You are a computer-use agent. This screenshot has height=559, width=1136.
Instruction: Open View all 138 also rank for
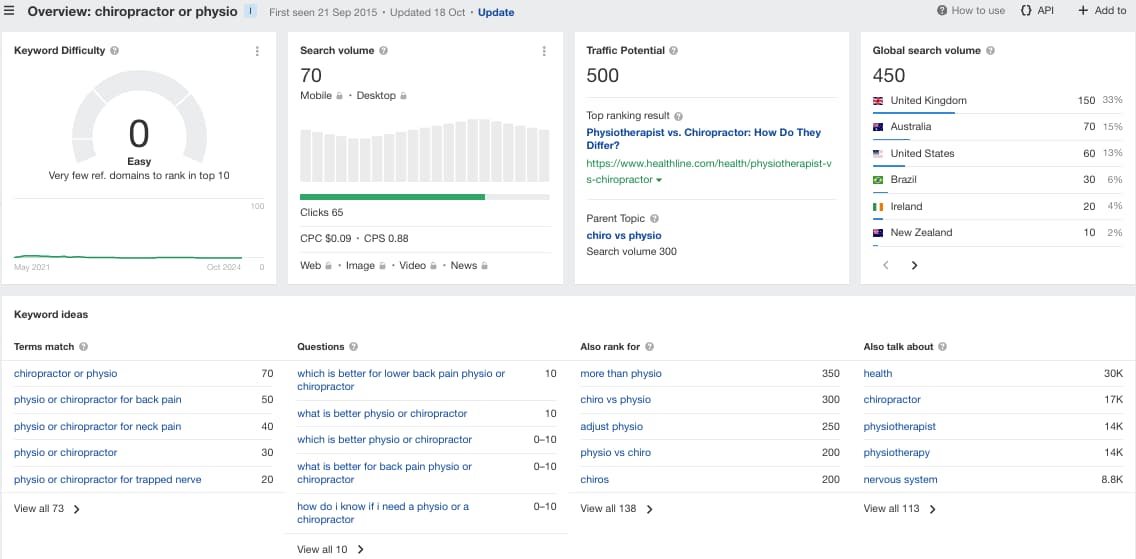pos(617,509)
